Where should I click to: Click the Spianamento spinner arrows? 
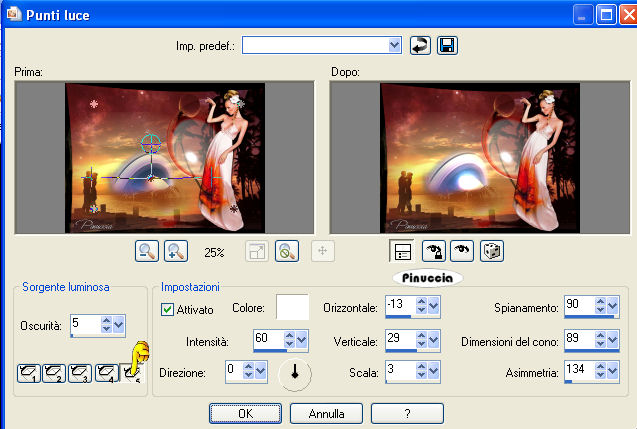coord(600,305)
